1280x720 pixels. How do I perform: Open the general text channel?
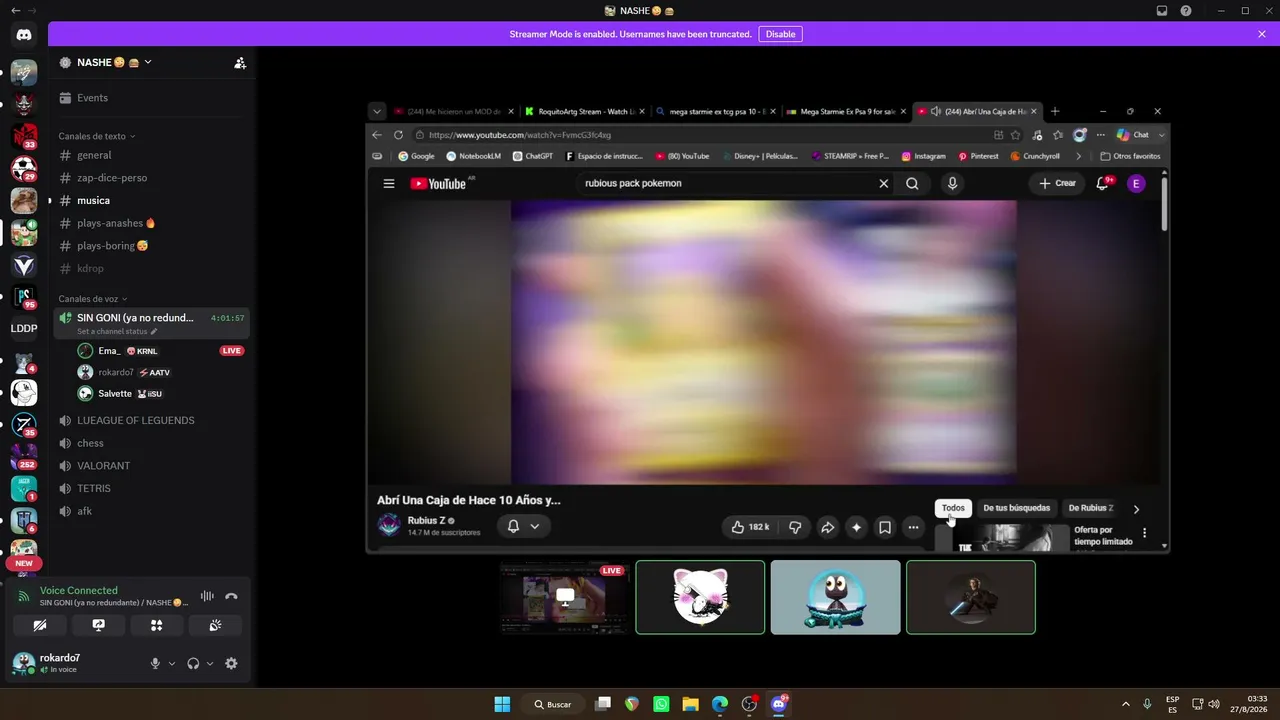(x=152, y=155)
